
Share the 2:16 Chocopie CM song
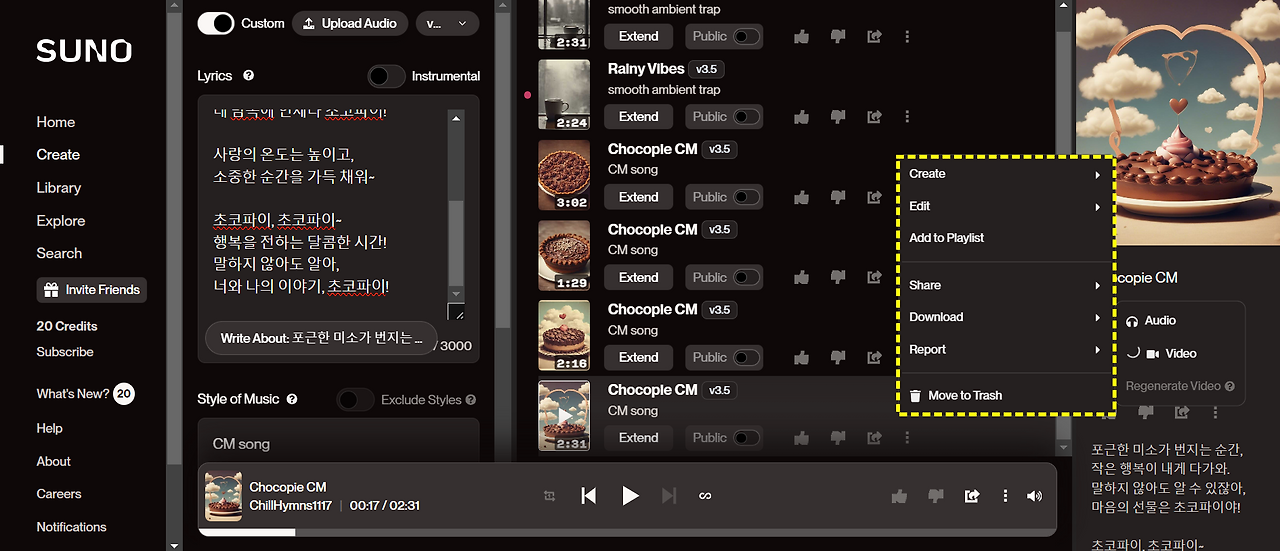874,357
